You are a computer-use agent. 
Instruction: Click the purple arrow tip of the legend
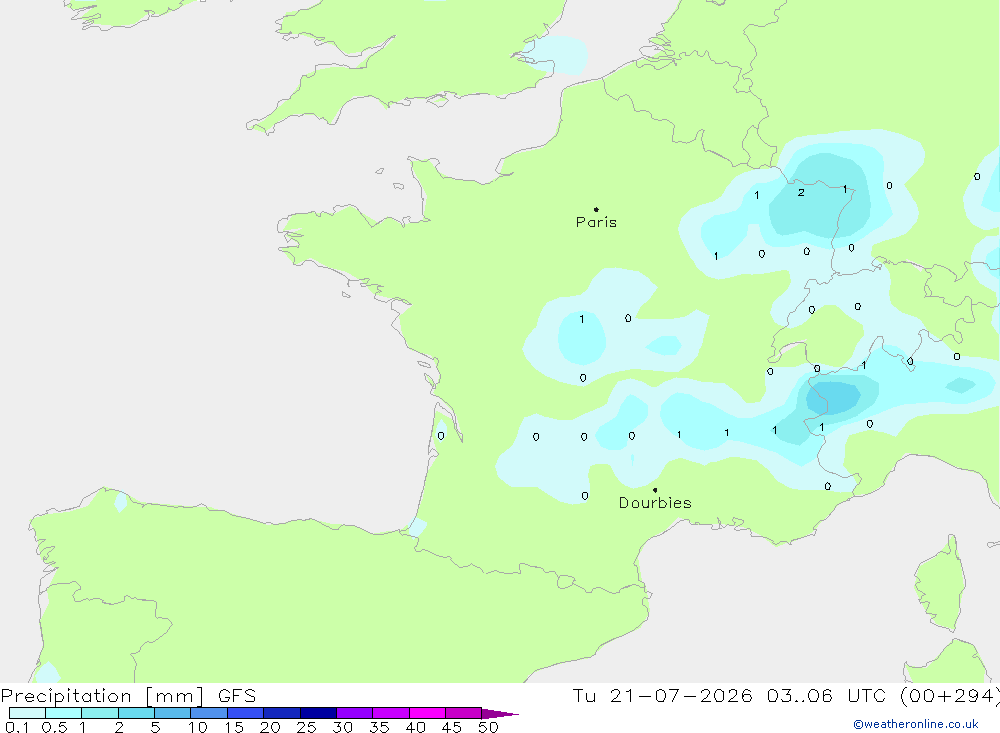[500, 713]
